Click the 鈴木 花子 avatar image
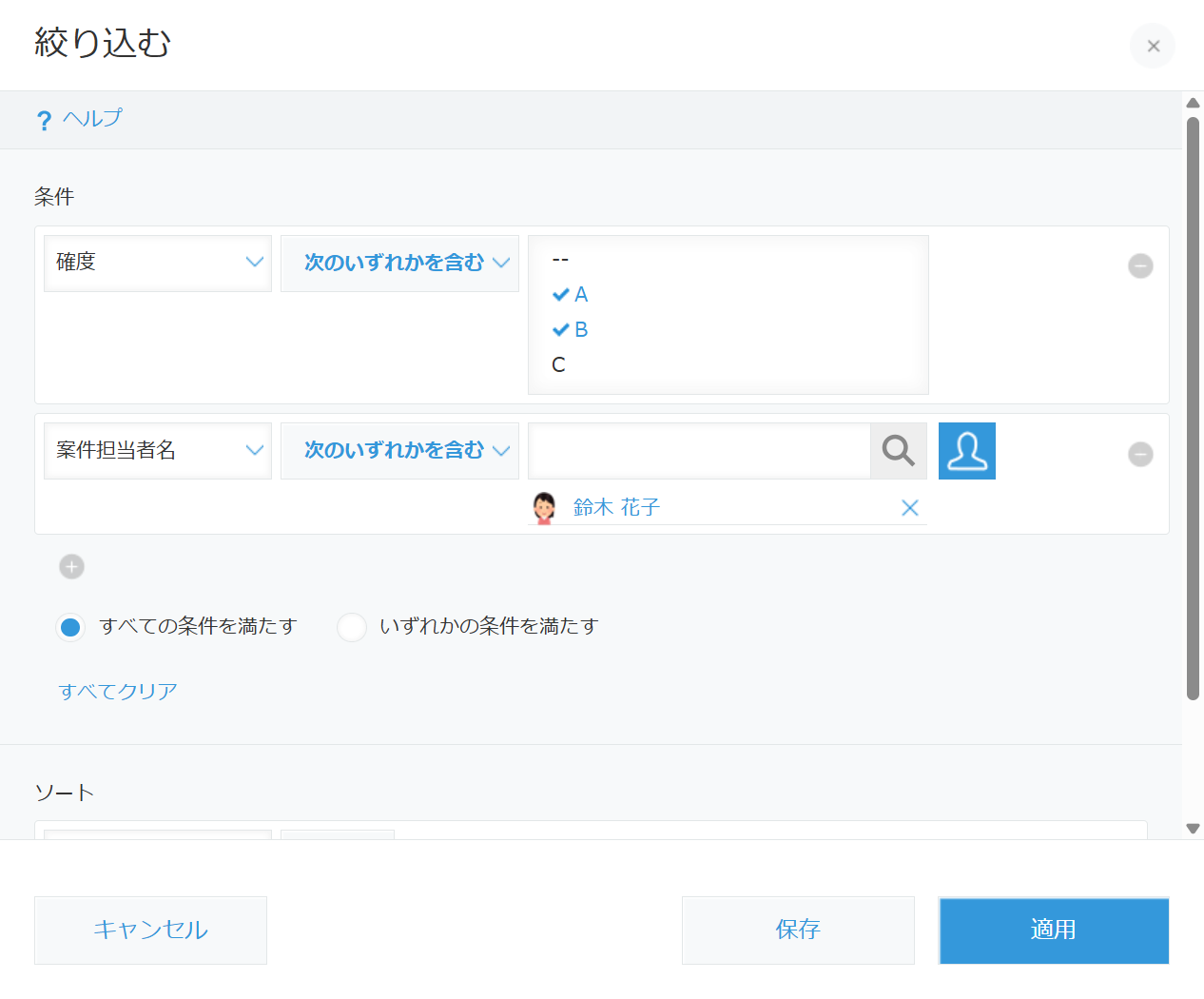Image resolution: width=1204 pixels, height=999 pixels. coord(544,507)
